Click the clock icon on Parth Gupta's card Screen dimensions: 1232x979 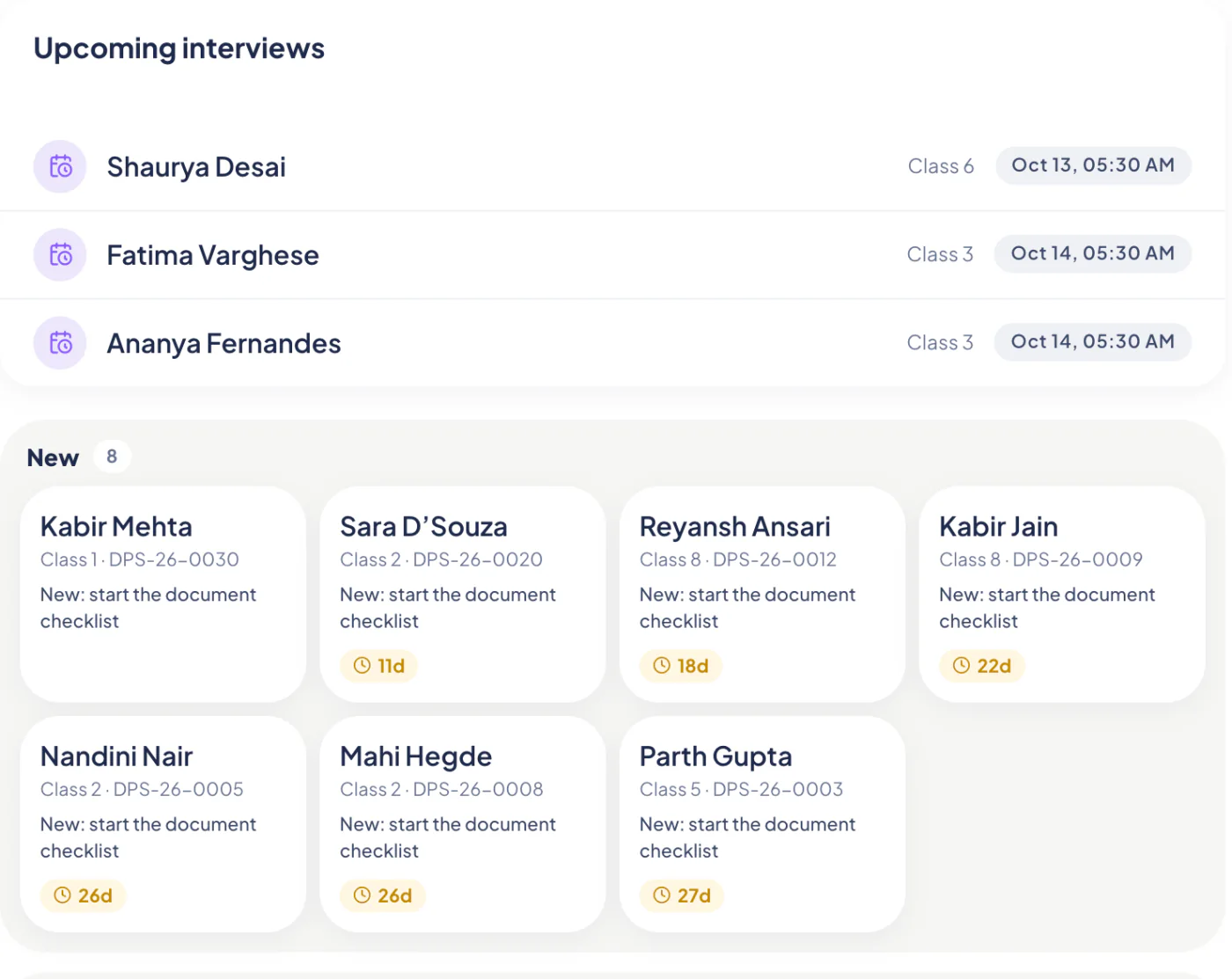pyautogui.click(x=662, y=895)
